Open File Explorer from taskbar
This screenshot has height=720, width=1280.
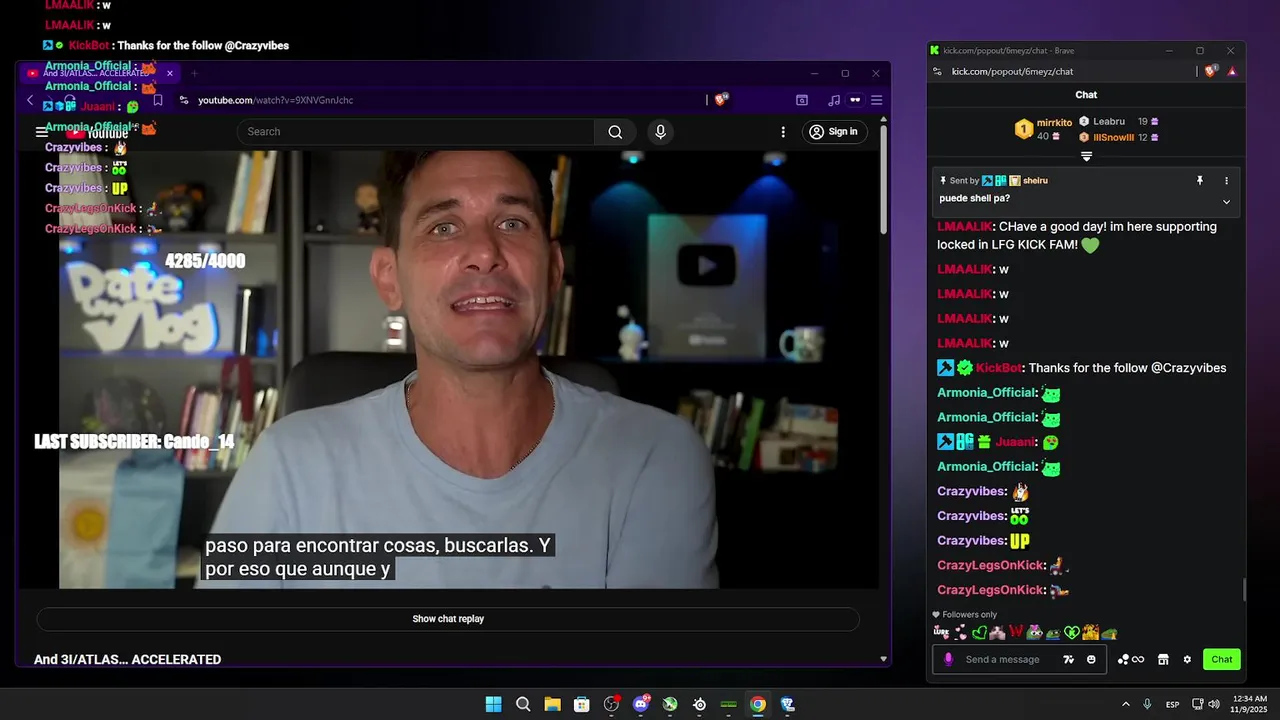click(x=552, y=704)
